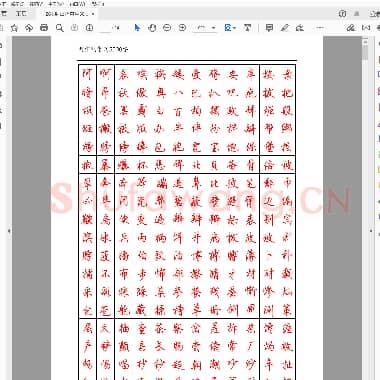380x380 pixels.
Task: Share the file by email envelope icon
Action: [366, 28]
